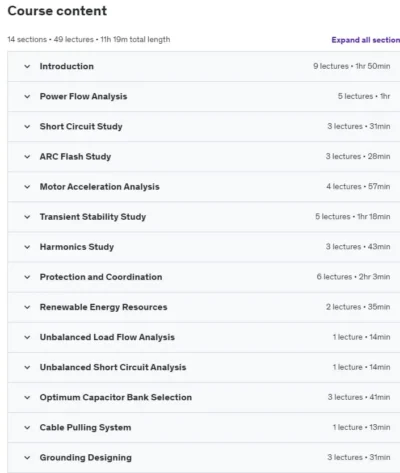Open the Cable Pulling System section title
Viewport: 400px width, 473px height.
pyautogui.click(x=85, y=427)
